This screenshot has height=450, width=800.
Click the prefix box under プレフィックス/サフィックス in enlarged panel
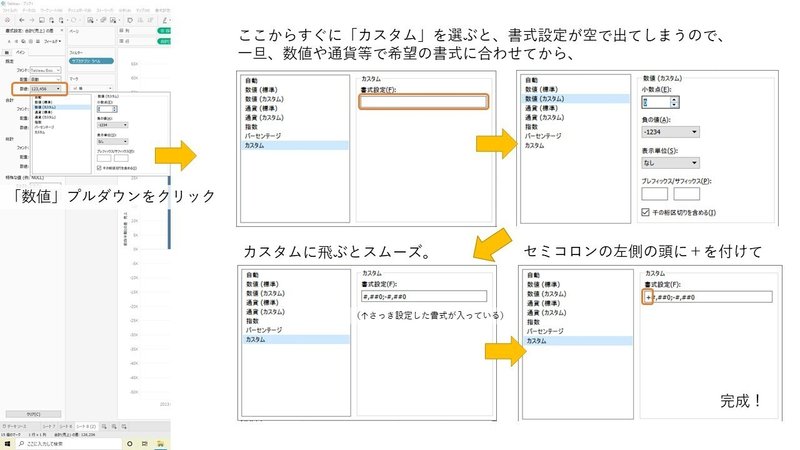(x=654, y=194)
